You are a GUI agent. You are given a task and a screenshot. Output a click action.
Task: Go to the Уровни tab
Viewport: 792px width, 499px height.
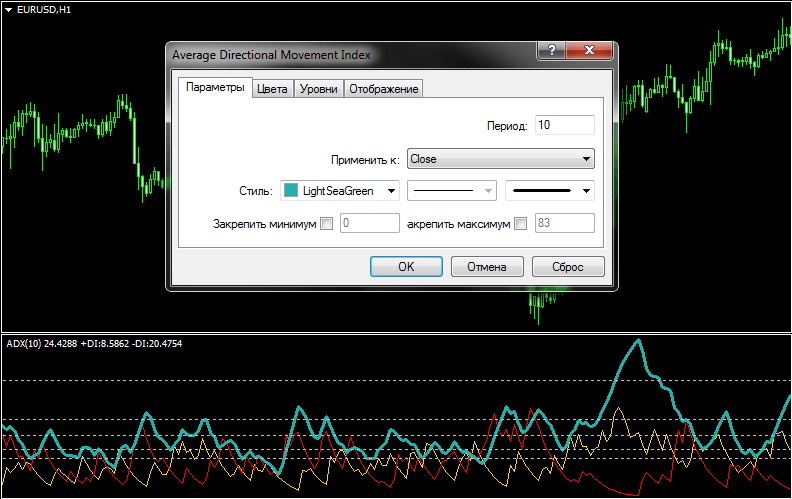click(x=318, y=89)
